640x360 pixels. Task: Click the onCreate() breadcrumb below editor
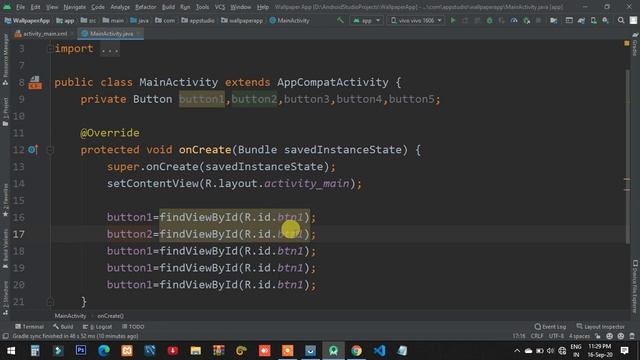click(x=110, y=316)
